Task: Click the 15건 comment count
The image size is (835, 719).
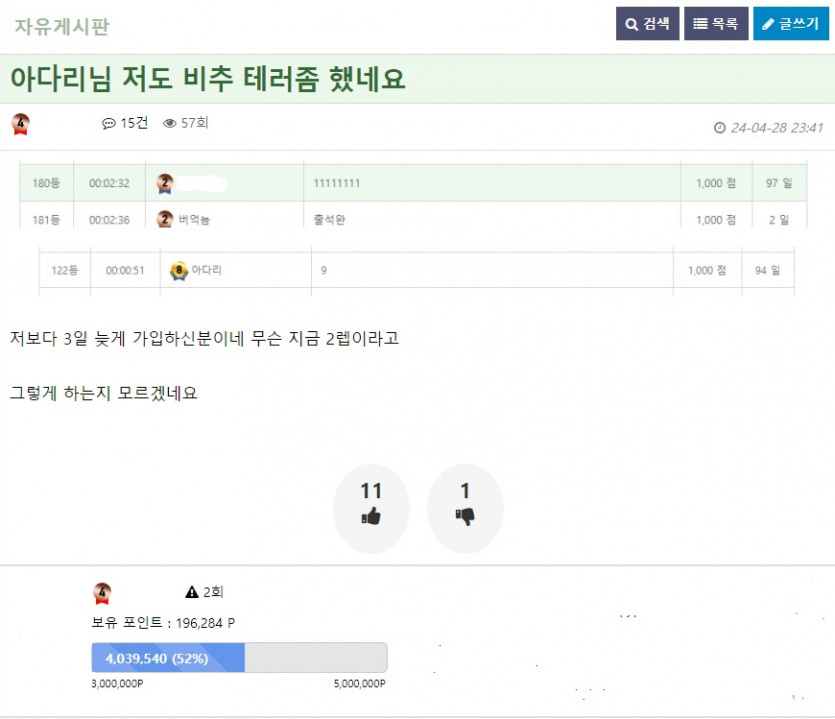Action: (134, 123)
